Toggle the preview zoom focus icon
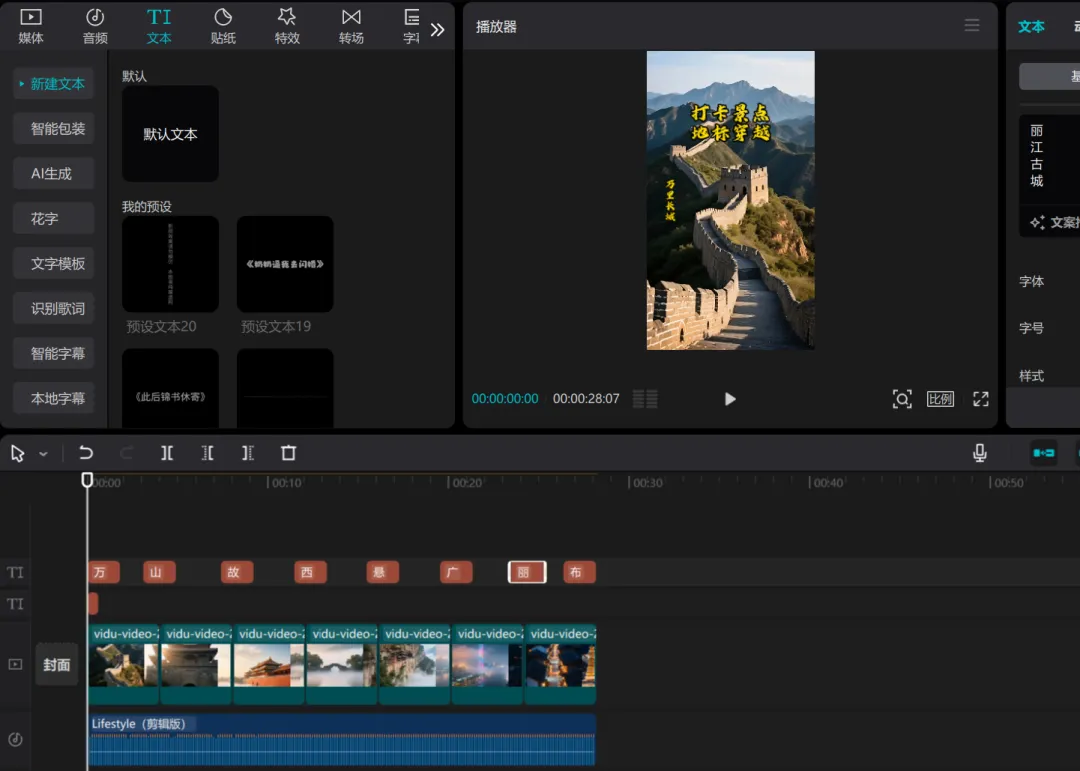The height and width of the screenshot is (771, 1080). [x=902, y=399]
